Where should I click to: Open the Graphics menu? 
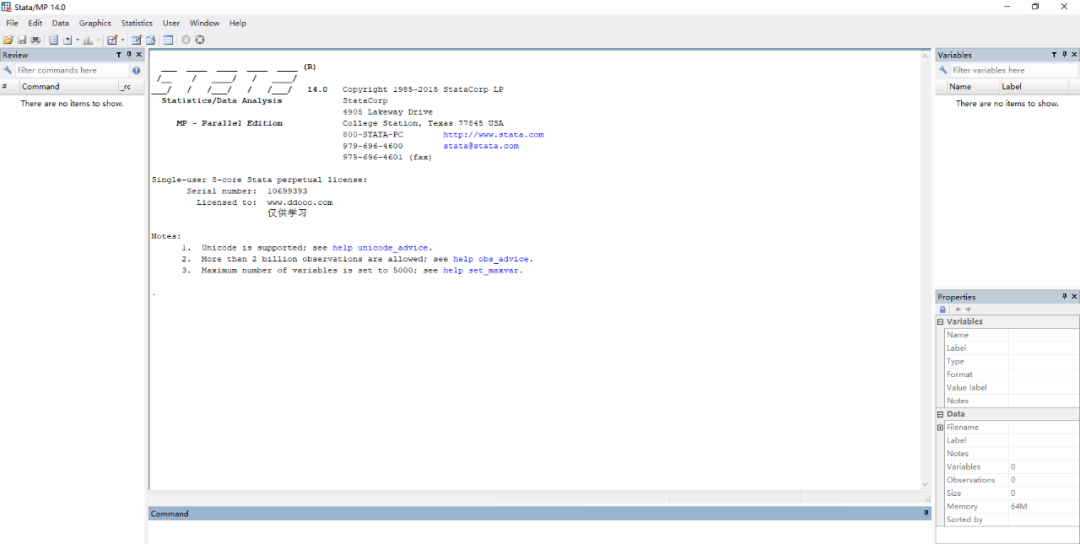95,23
